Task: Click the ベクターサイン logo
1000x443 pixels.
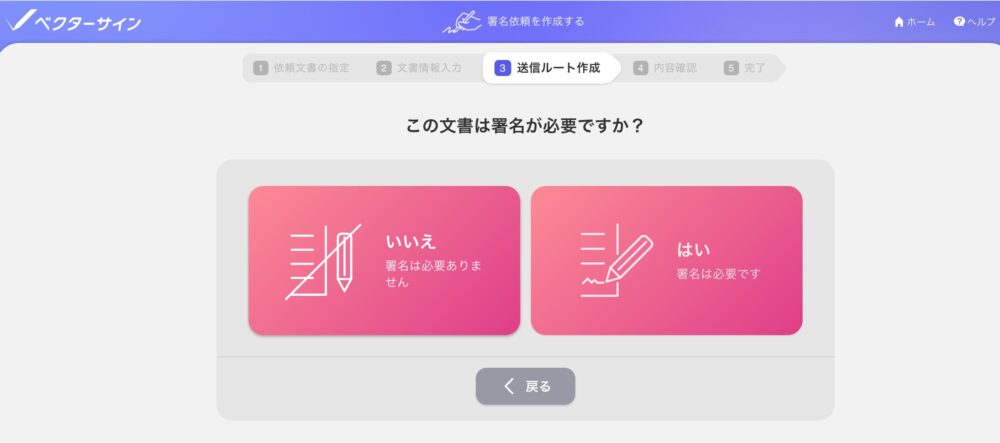Action: point(71,22)
